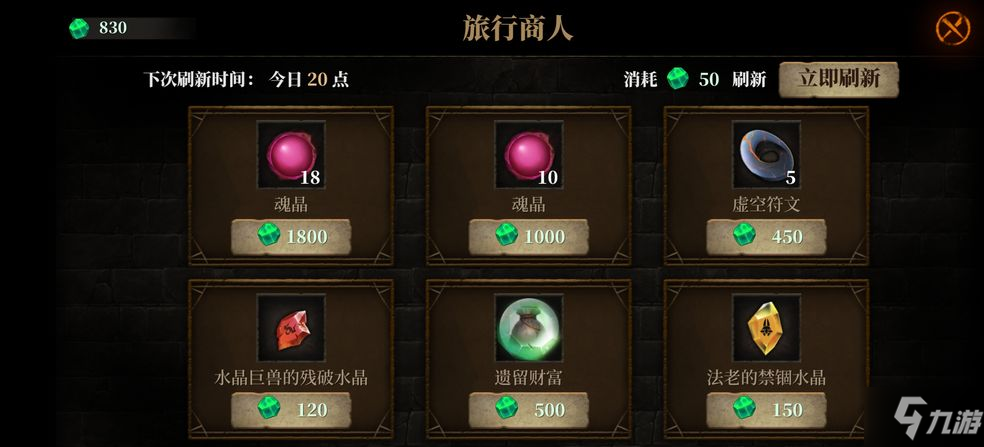The image size is (984, 447).
Task: Select the 10-count soul crystal icon
Action: click(528, 154)
